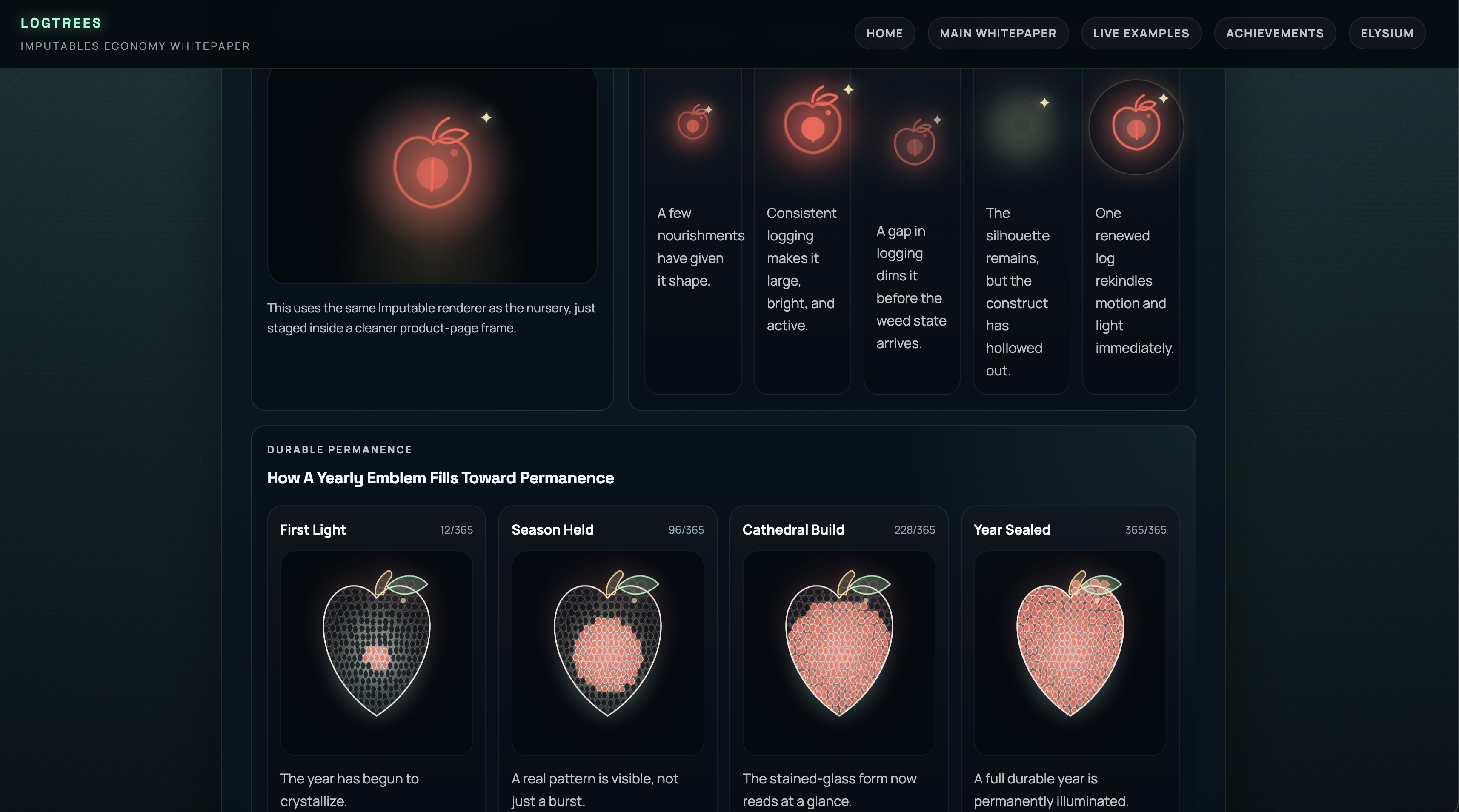The height and width of the screenshot is (812, 1459).
Task: Navigate to Achievements
Action: [x=1274, y=34]
